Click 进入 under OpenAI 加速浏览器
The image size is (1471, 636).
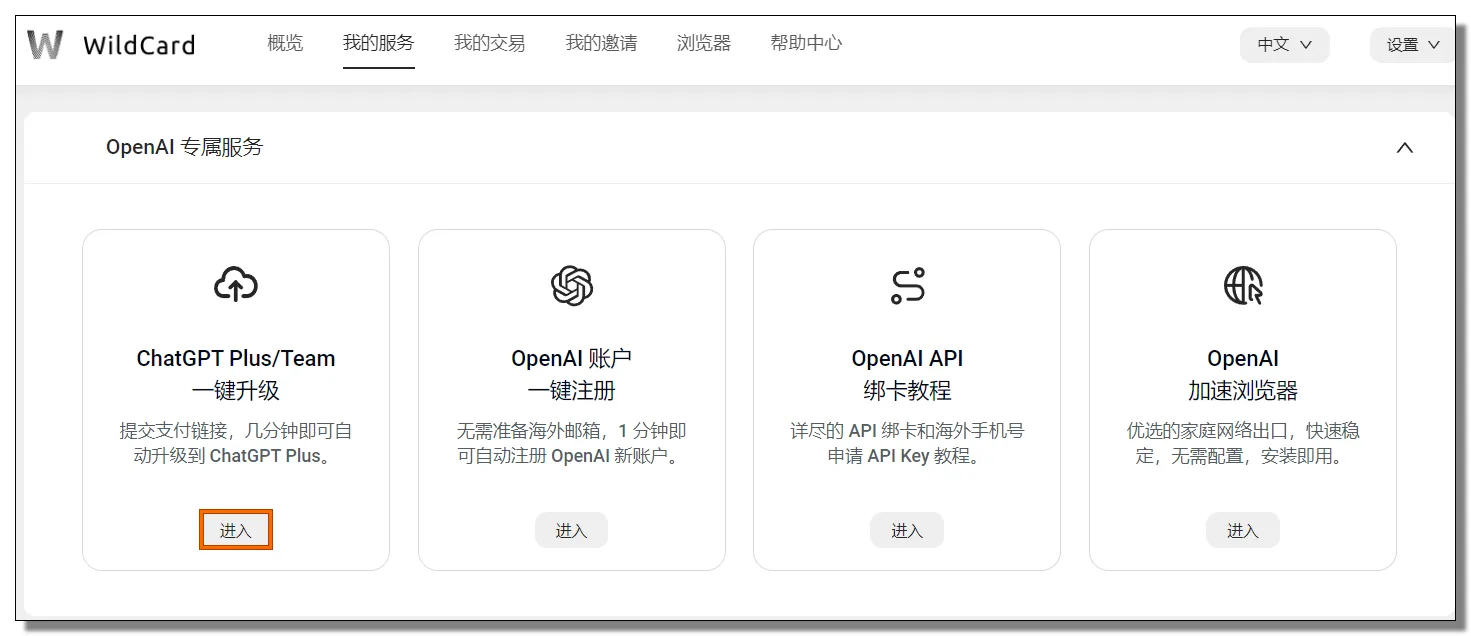click(x=1243, y=530)
